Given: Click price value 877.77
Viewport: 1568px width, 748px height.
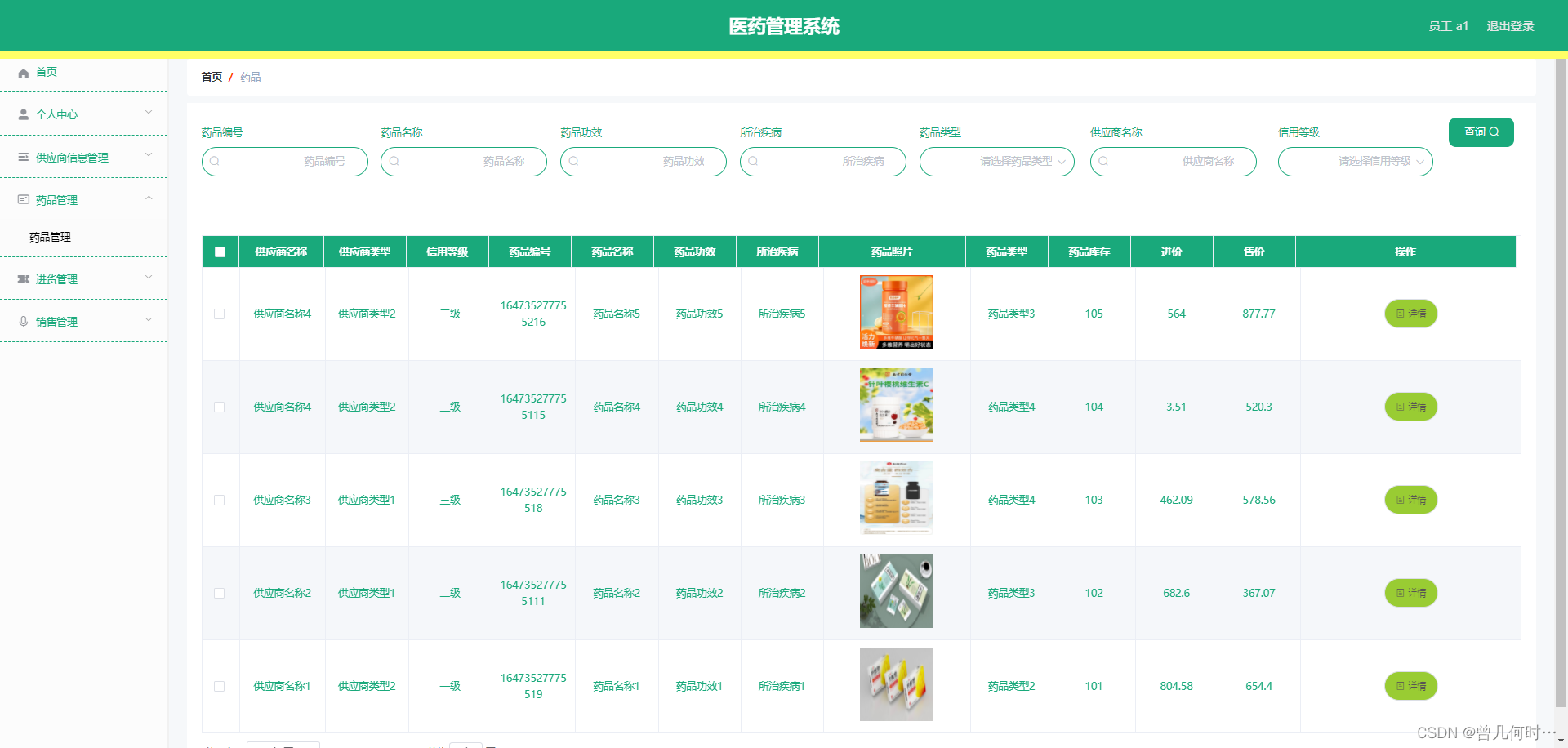Looking at the screenshot, I should click(1258, 314).
